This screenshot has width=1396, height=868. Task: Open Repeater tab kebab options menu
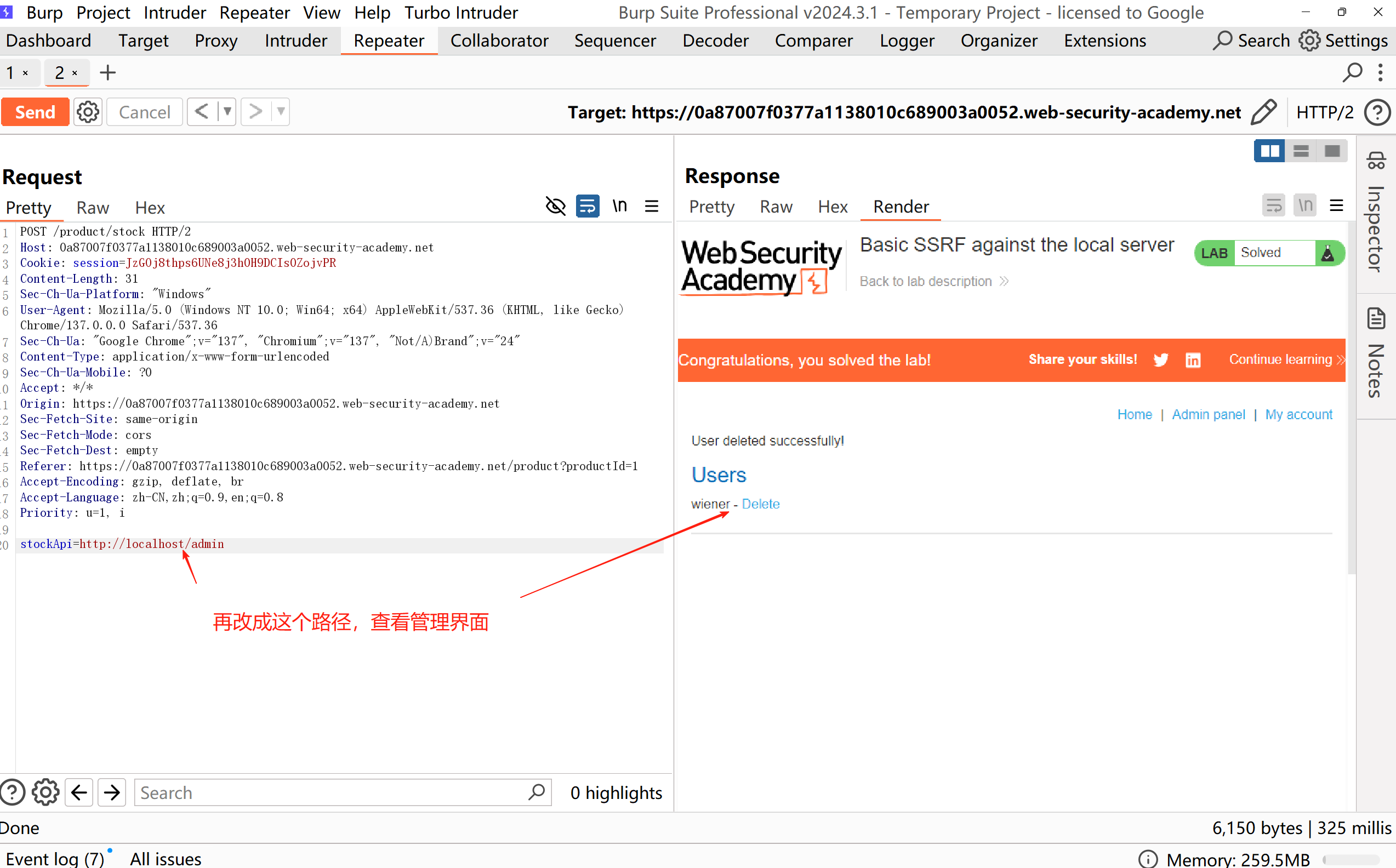(1381, 73)
